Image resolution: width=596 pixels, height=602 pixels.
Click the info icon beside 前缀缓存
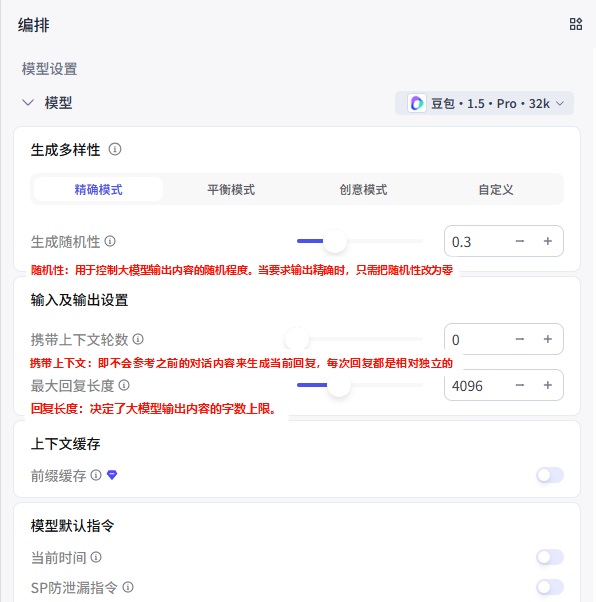pyautogui.click(x=96, y=475)
